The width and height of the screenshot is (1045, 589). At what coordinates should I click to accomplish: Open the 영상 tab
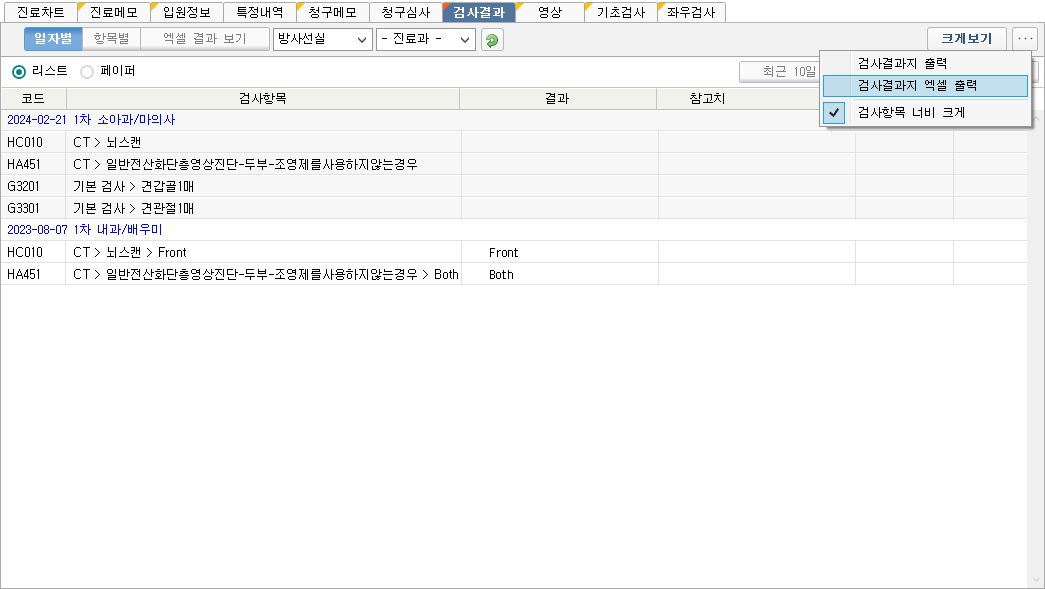(549, 13)
